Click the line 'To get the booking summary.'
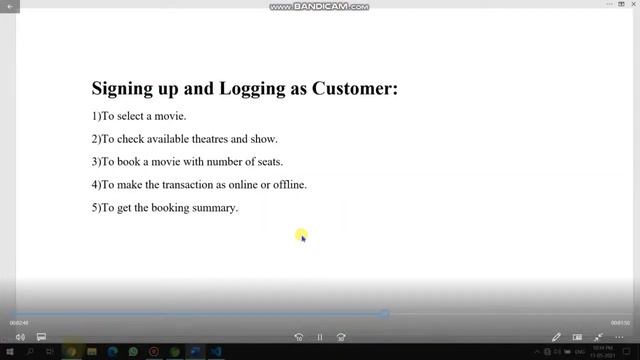Screen dimensions: 640x360 (169, 208)
